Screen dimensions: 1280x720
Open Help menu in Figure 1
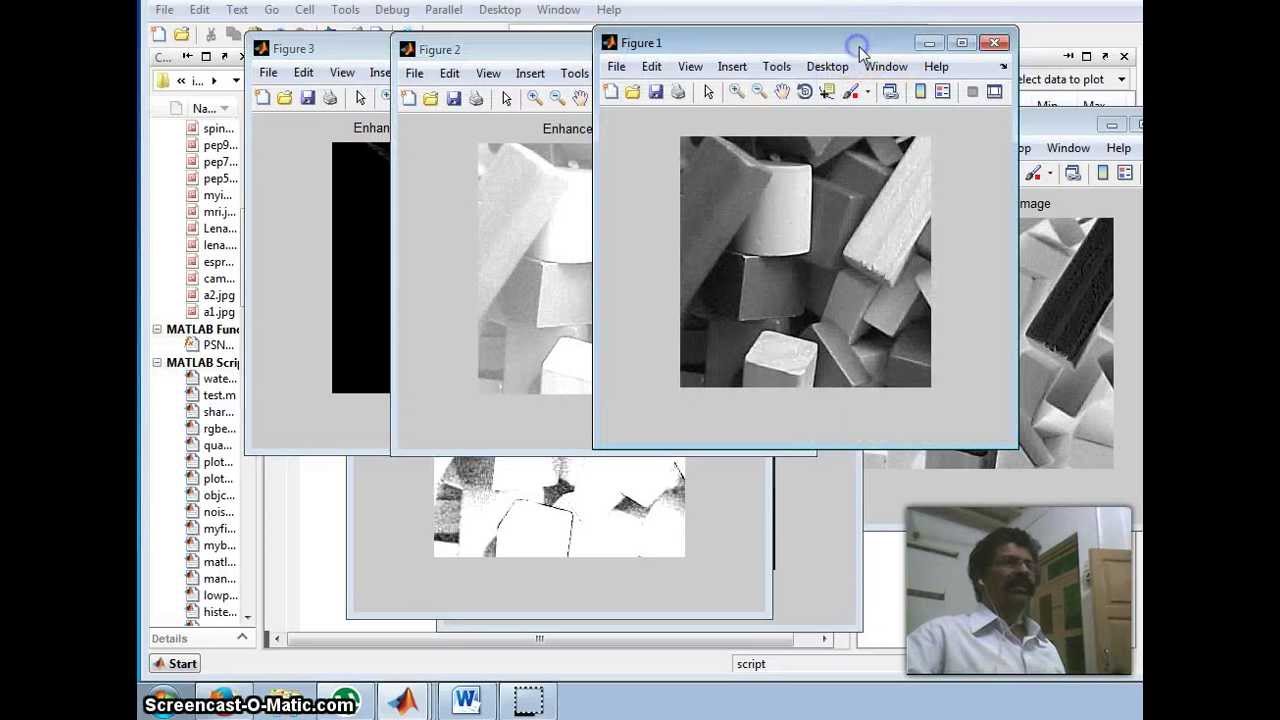click(x=936, y=67)
